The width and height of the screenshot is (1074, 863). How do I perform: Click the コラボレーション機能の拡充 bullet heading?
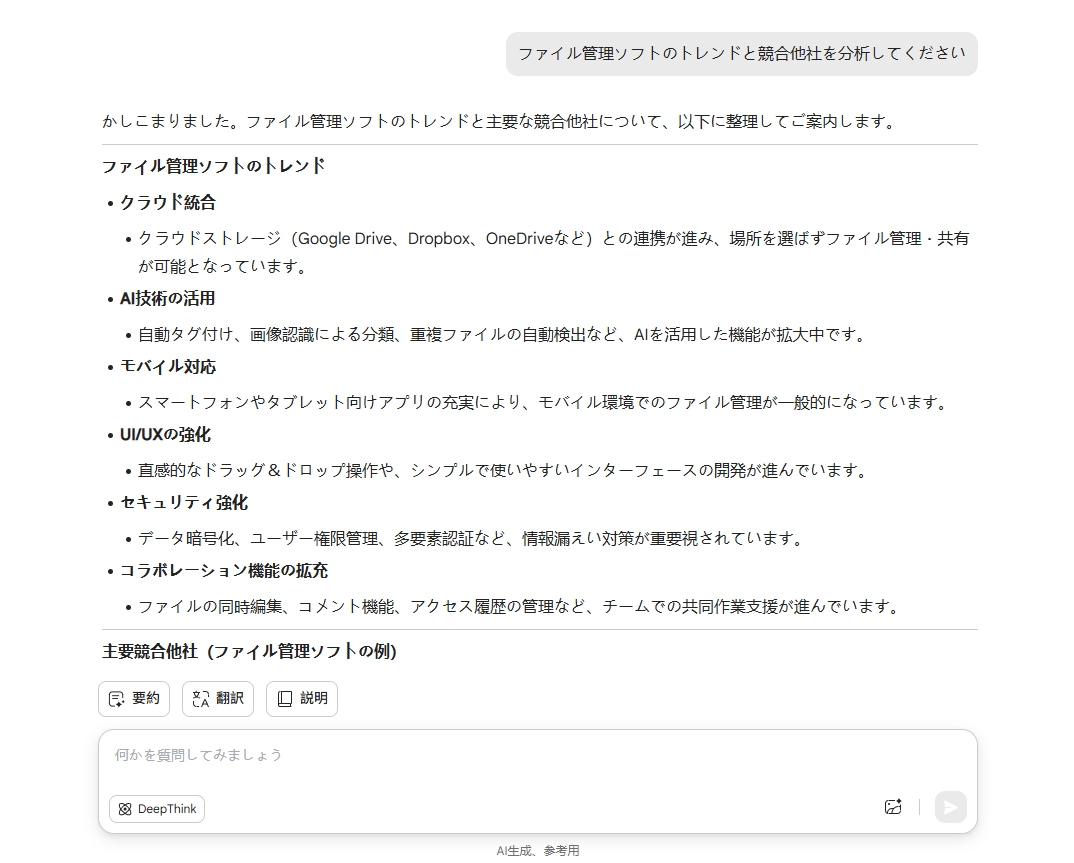coord(224,571)
